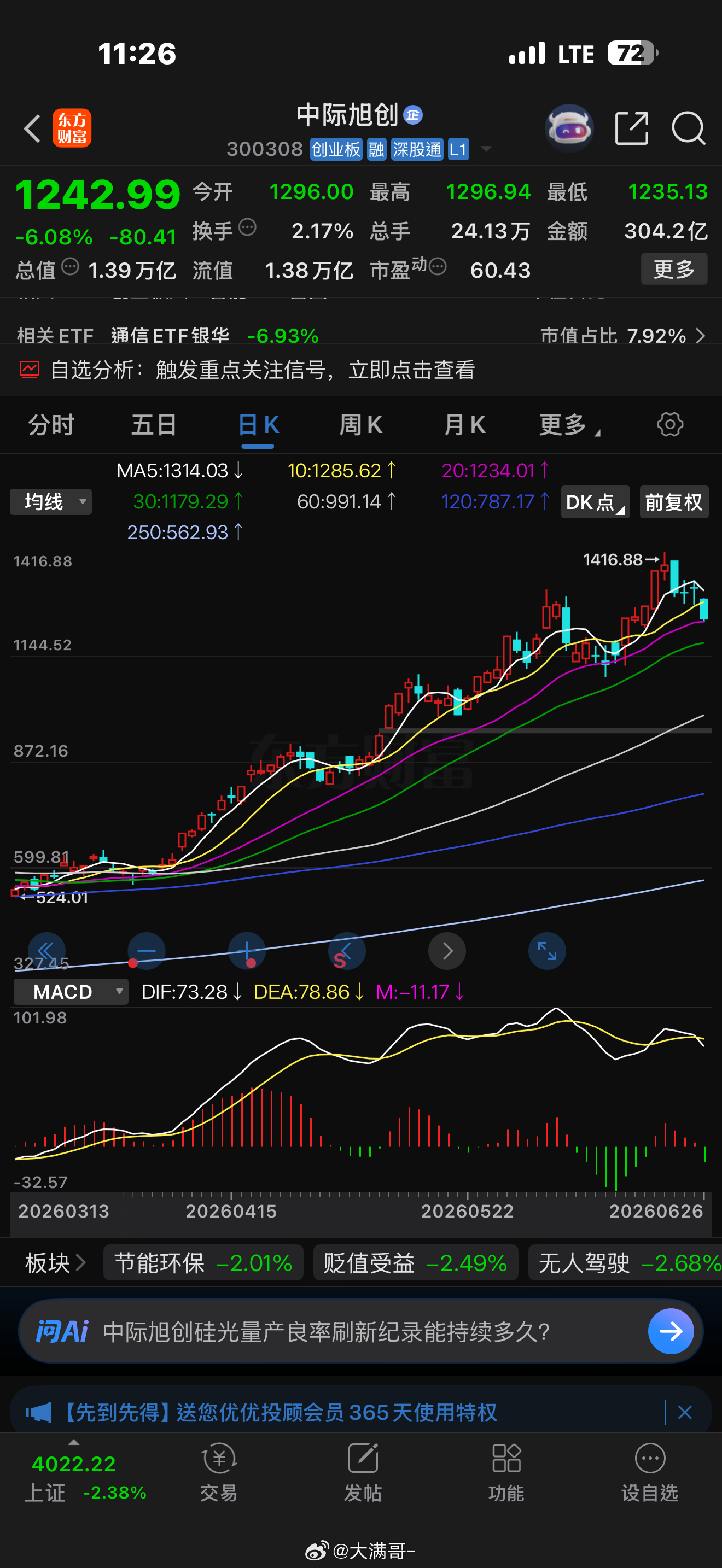Tap the previous-candle arrow with S mark

point(347,951)
